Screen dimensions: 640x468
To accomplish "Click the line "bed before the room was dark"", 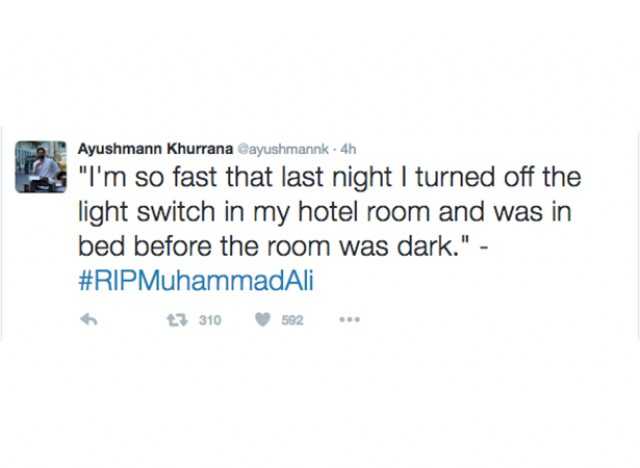I will tap(282, 246).
